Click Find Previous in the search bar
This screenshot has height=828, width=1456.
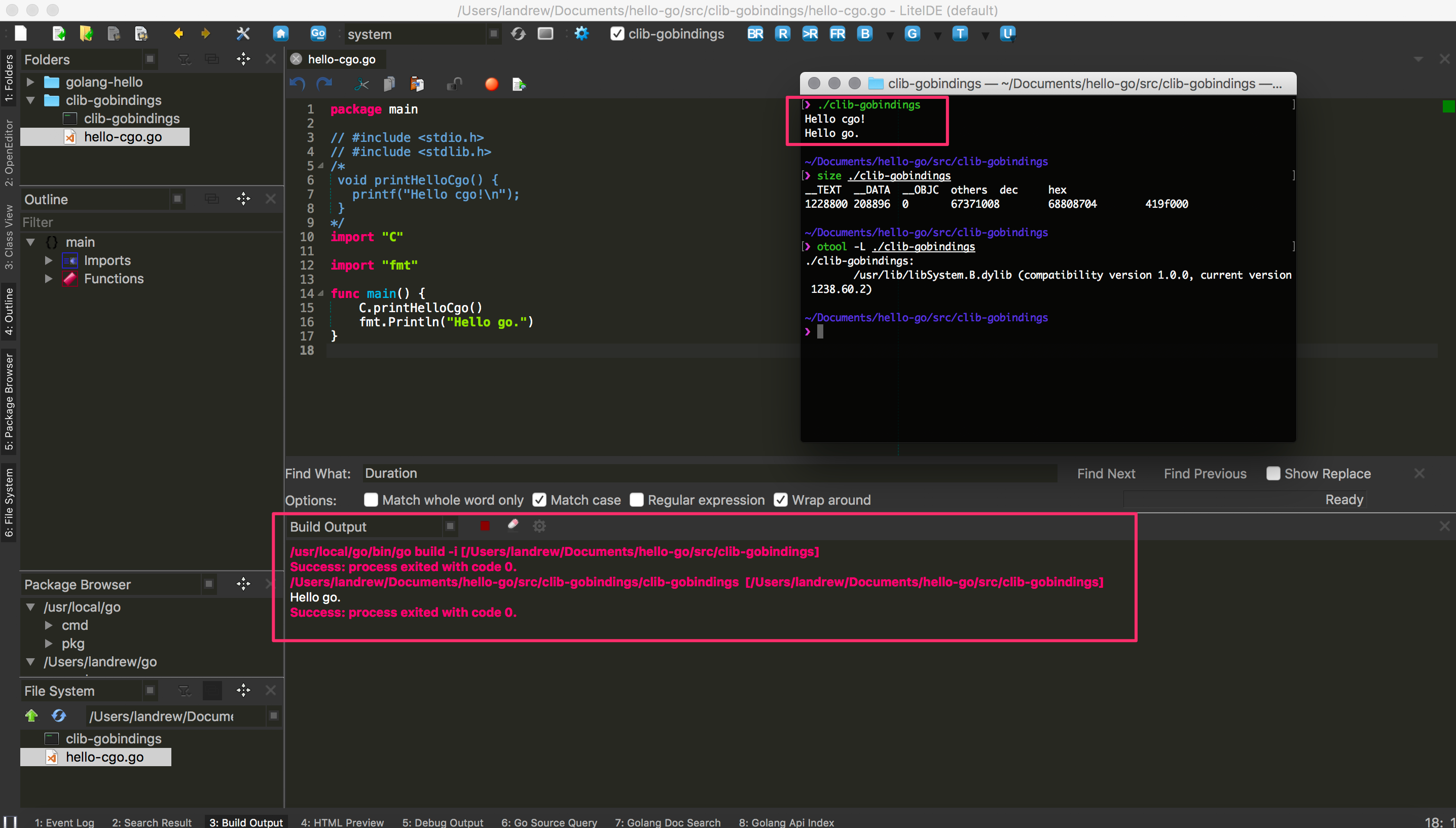pyautogui.click(x=1205, y=473)
